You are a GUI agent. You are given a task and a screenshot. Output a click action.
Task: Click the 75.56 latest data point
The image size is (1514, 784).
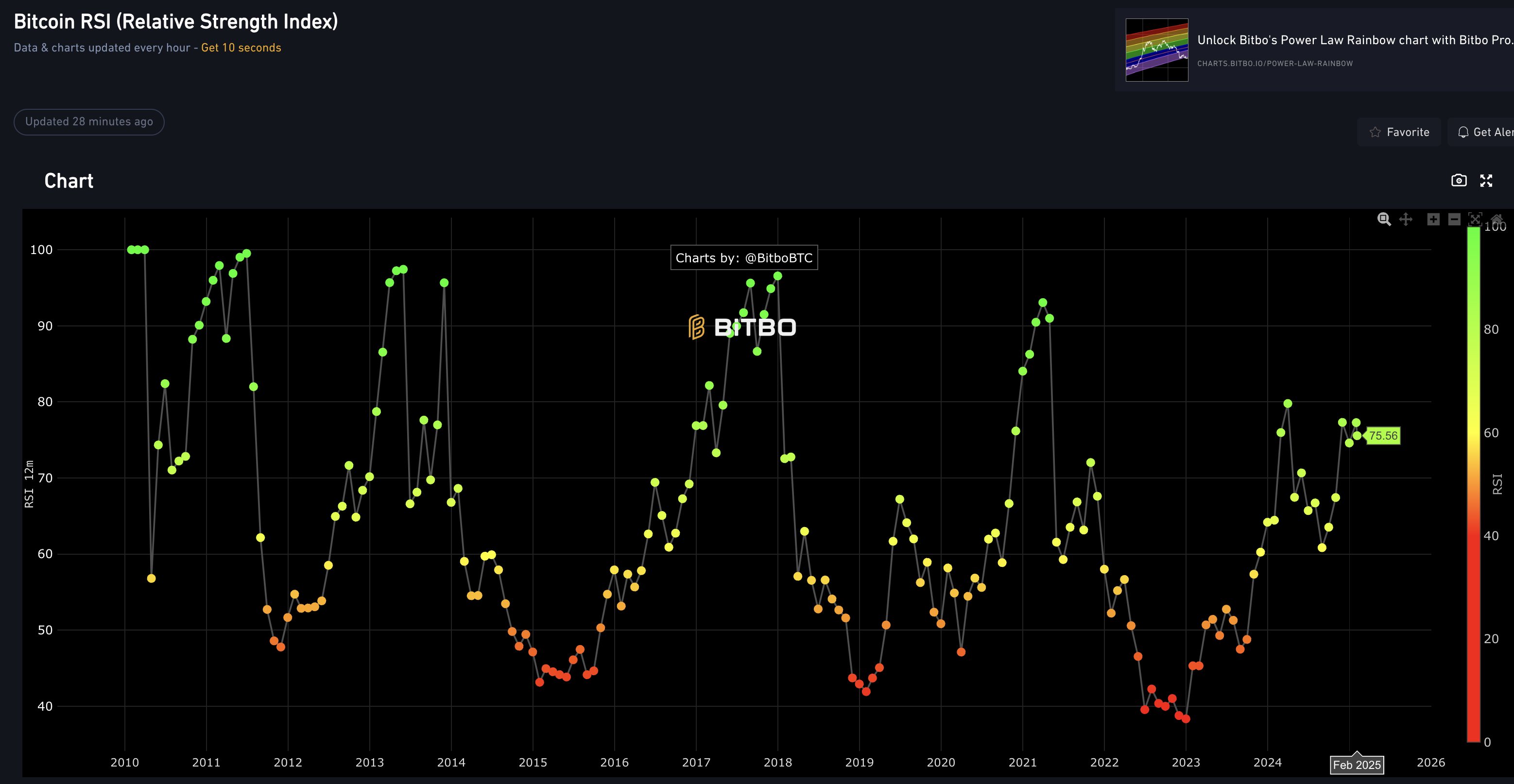pyautogui.click(x=1357, y=436)
